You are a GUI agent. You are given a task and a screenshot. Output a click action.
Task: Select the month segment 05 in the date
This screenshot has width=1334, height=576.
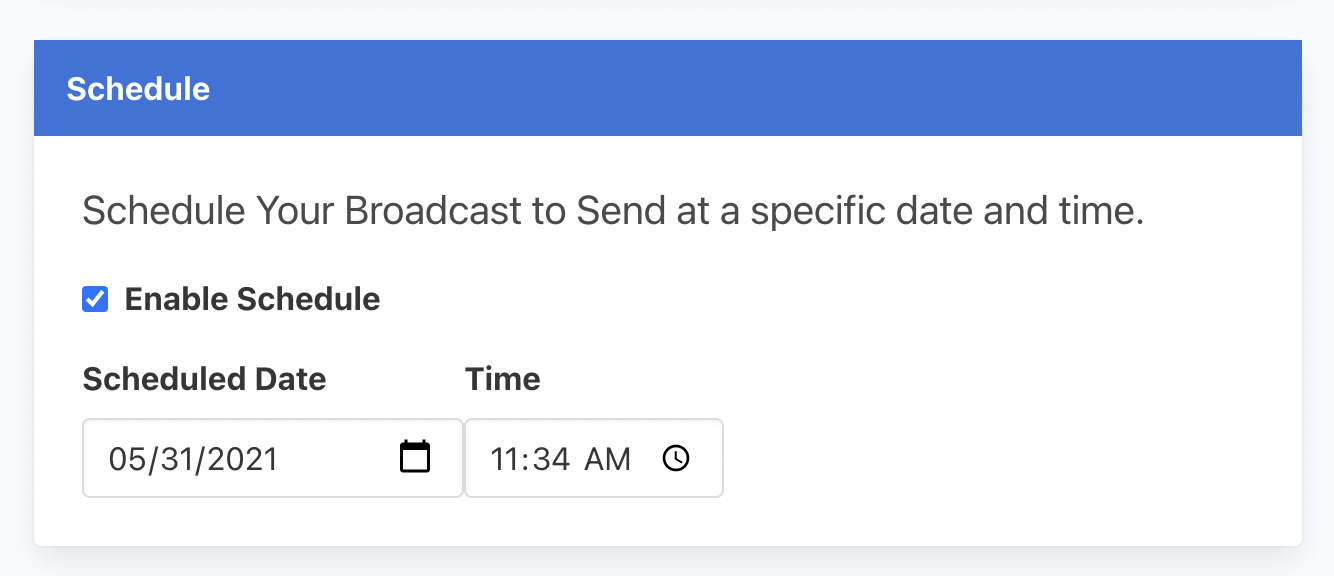[x=127, y=459]
